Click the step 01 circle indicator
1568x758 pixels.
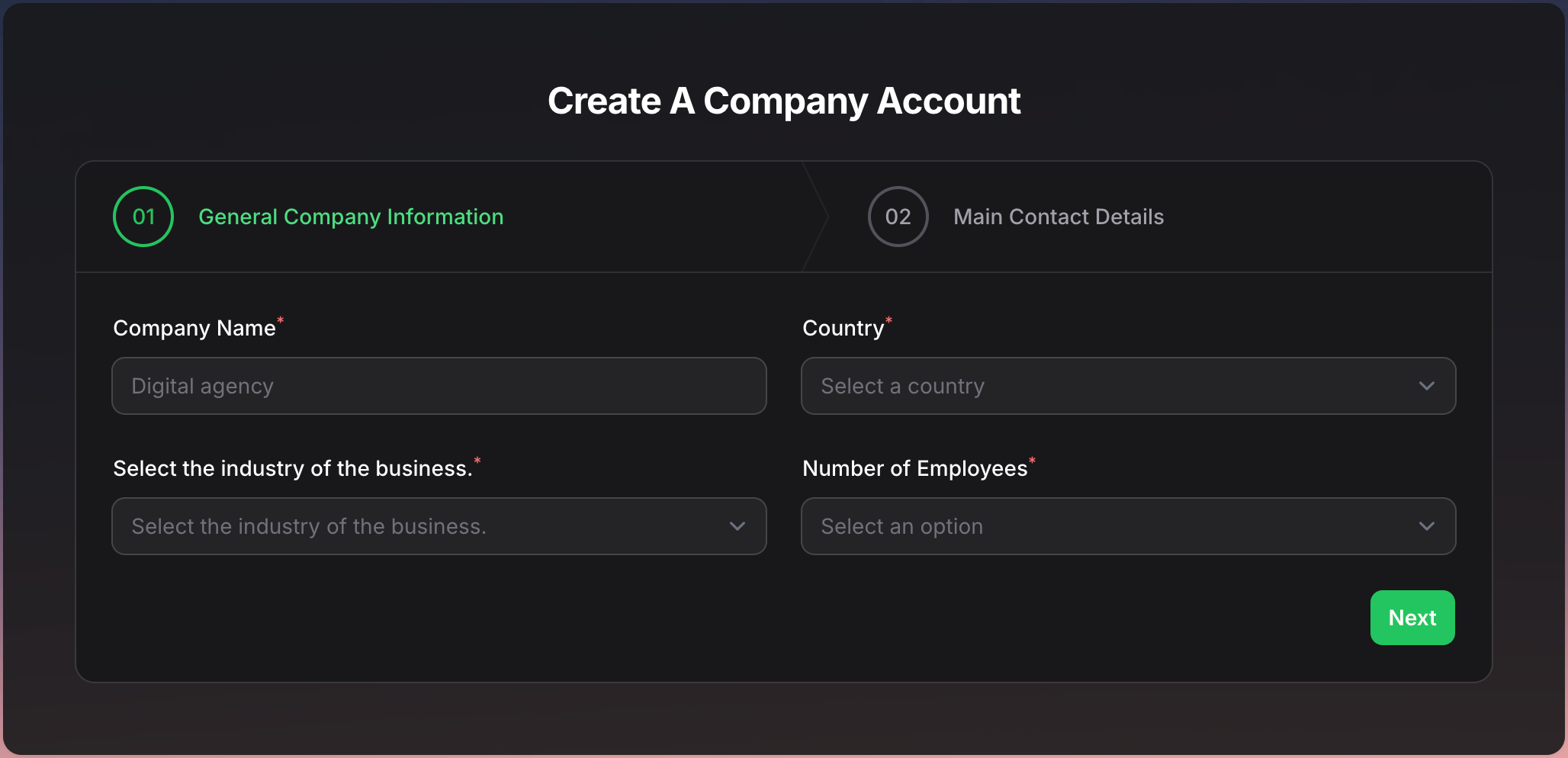(x=143, y=217)
